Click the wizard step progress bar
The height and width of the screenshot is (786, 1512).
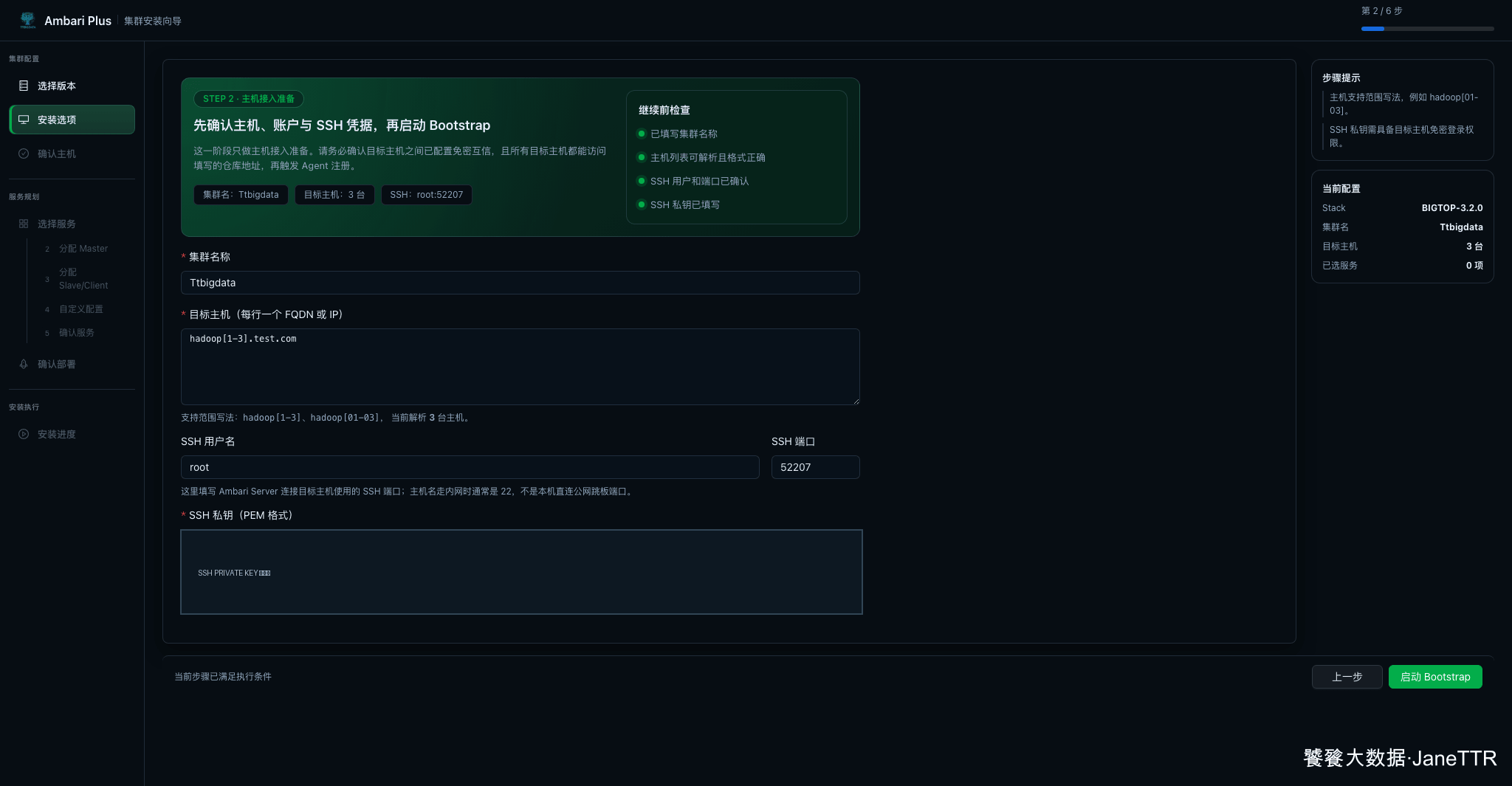pyautogui.click(x=1427, y=29)
